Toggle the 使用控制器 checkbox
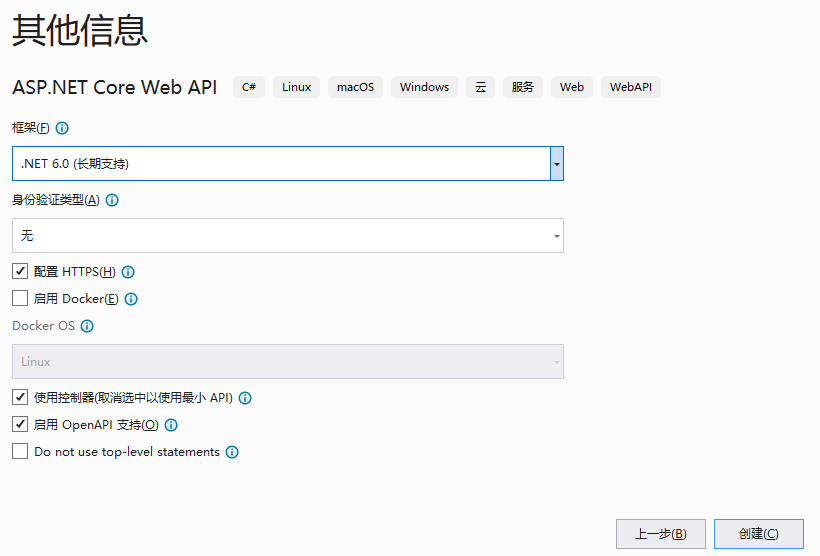This screenshot has height=556, width=820. pos(20,397)
